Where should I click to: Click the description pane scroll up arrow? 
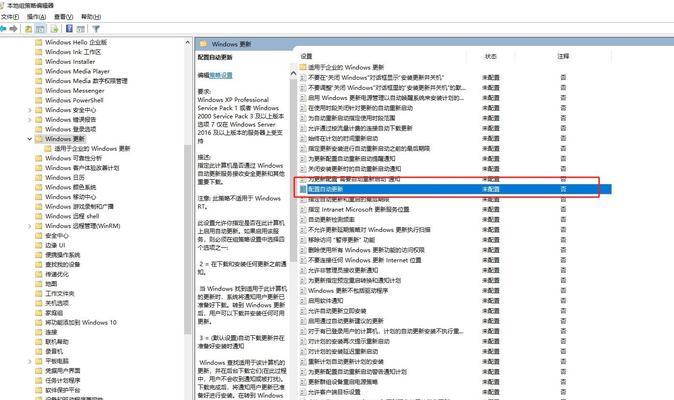[294, 73]
